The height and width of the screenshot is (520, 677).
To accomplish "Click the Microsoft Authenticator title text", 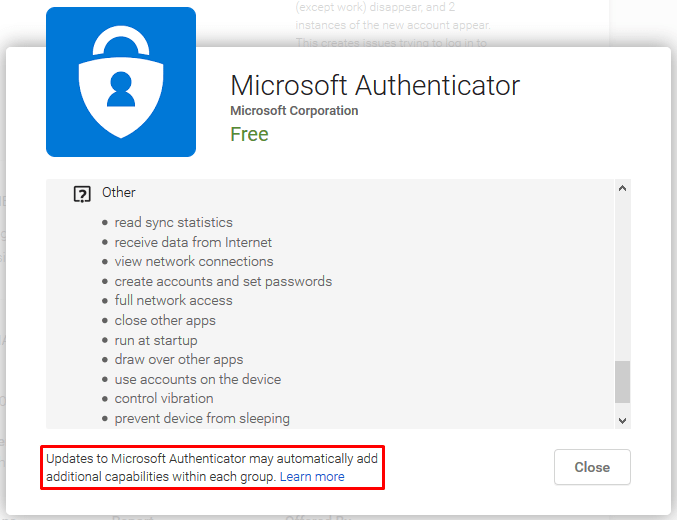I will pos(375,85).
